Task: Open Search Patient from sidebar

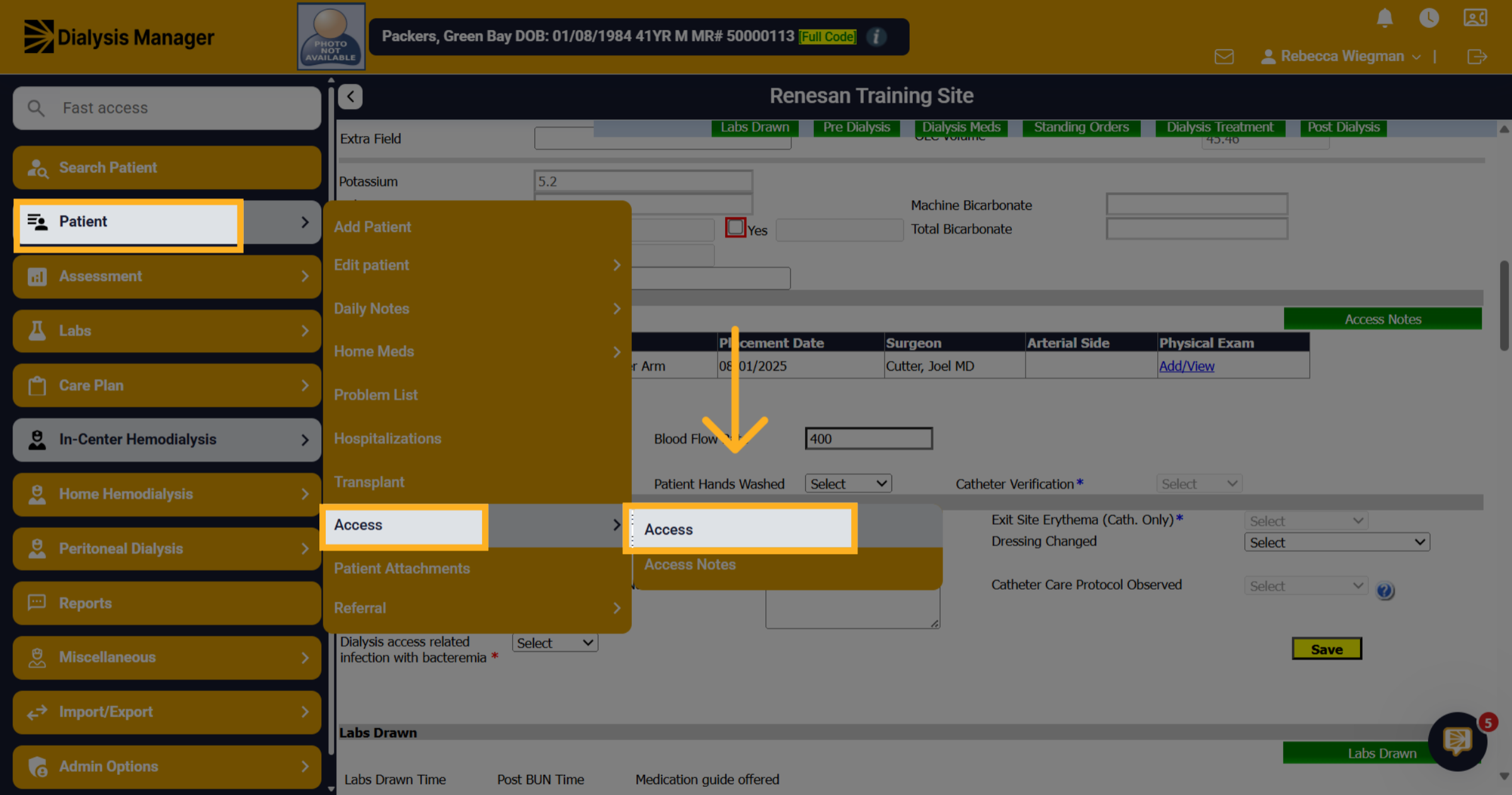Action: (x=167, y=168)
